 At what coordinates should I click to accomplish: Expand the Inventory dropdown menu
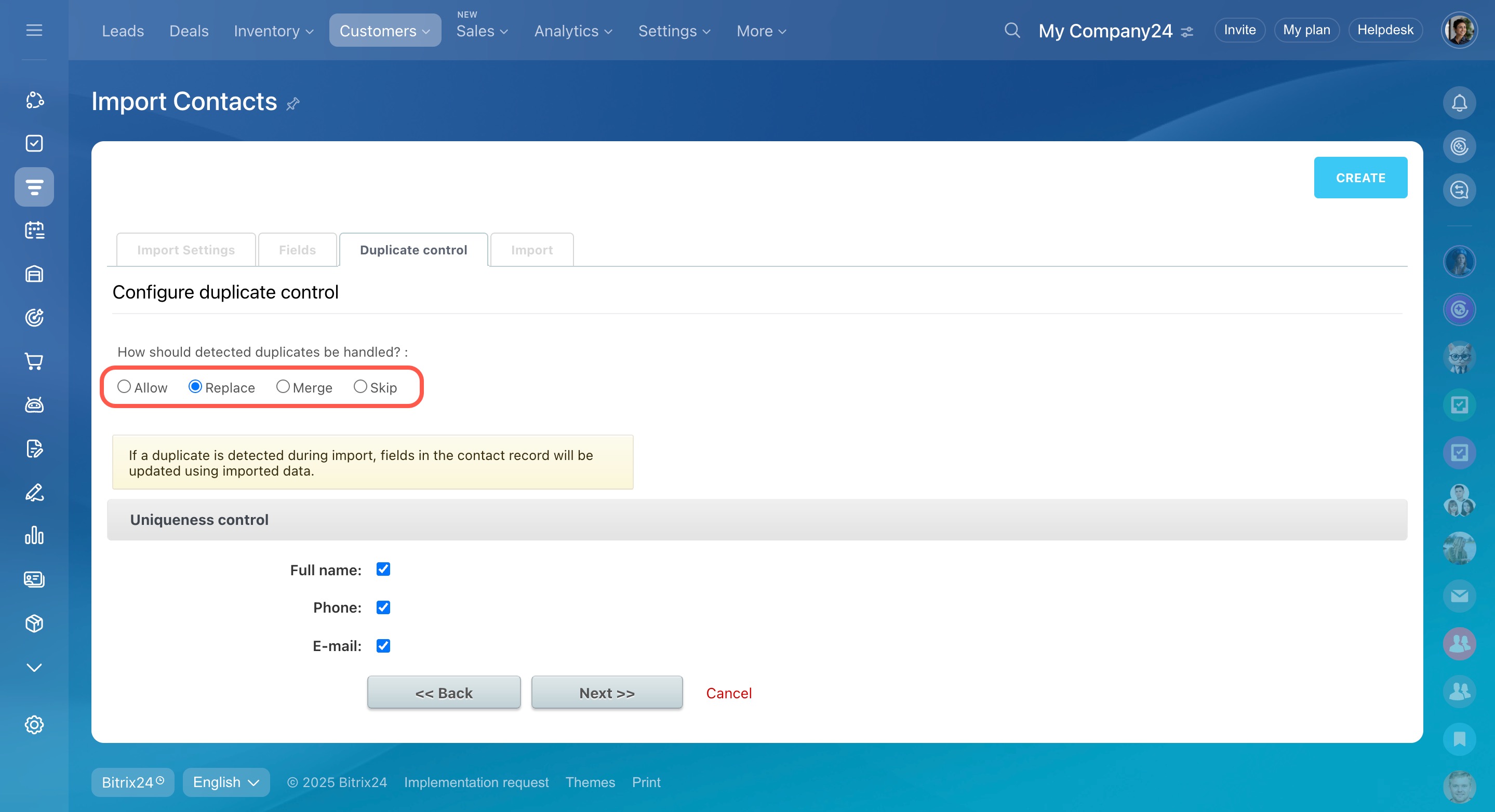(273, 31)
